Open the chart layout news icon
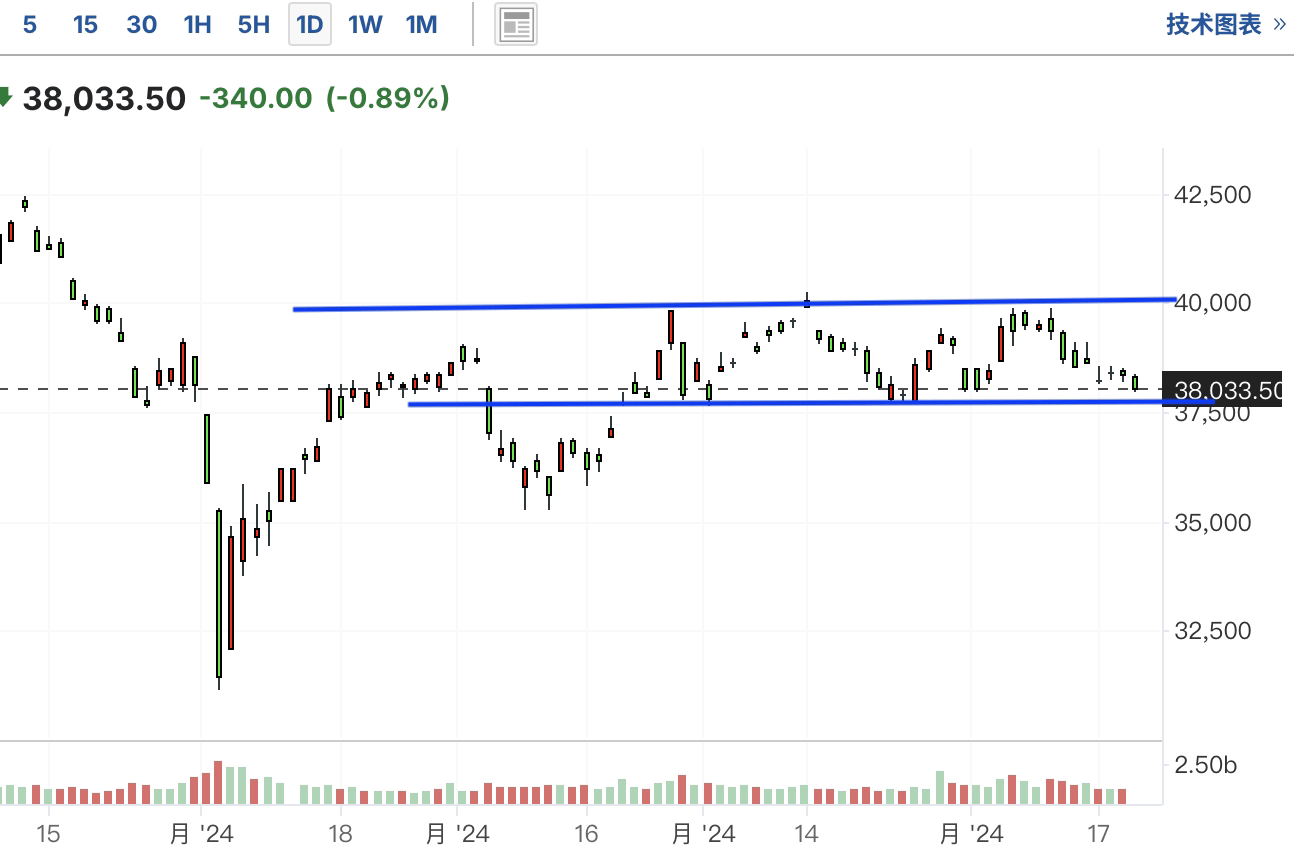1294x854 pixels. 516,25
